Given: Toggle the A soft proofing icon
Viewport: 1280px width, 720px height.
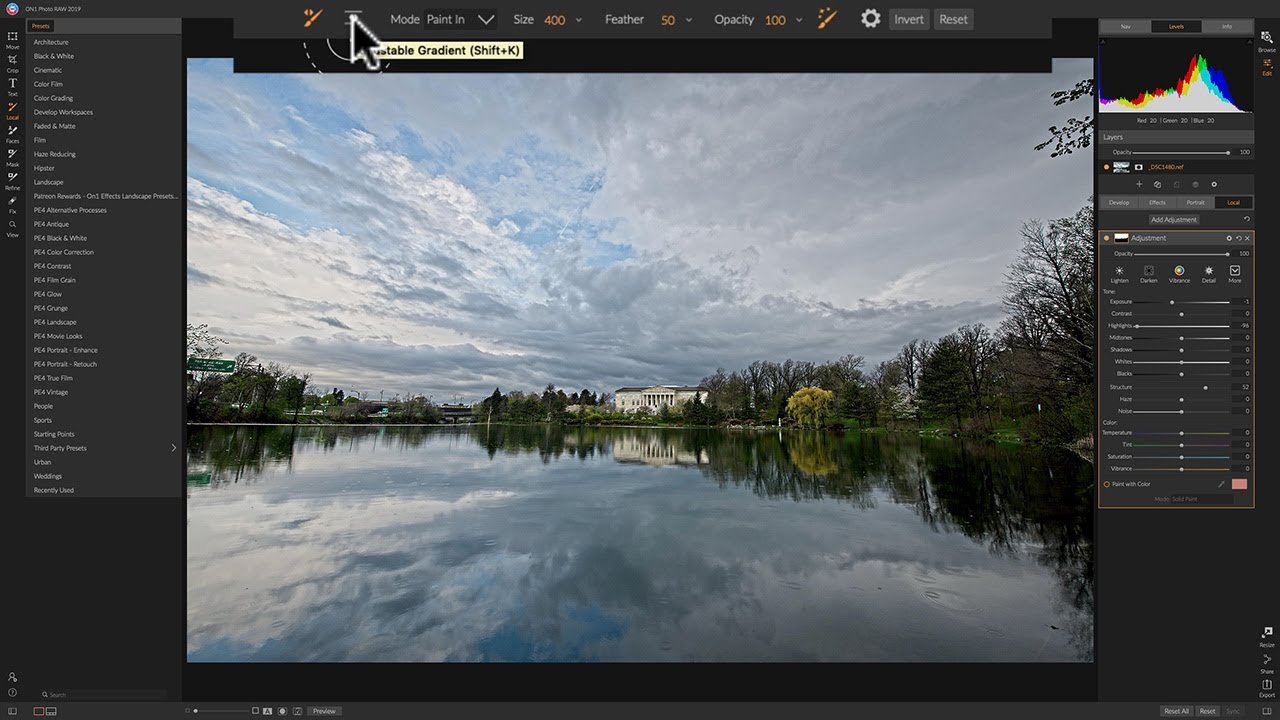Looking at the screenshot, I should click(x=268, y=711).
